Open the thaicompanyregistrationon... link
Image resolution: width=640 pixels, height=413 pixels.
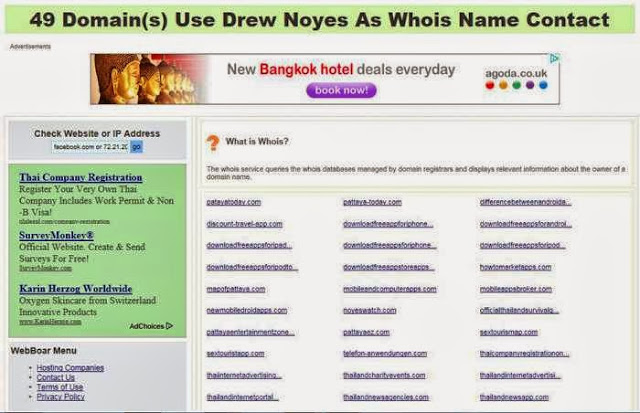point(524,353)
